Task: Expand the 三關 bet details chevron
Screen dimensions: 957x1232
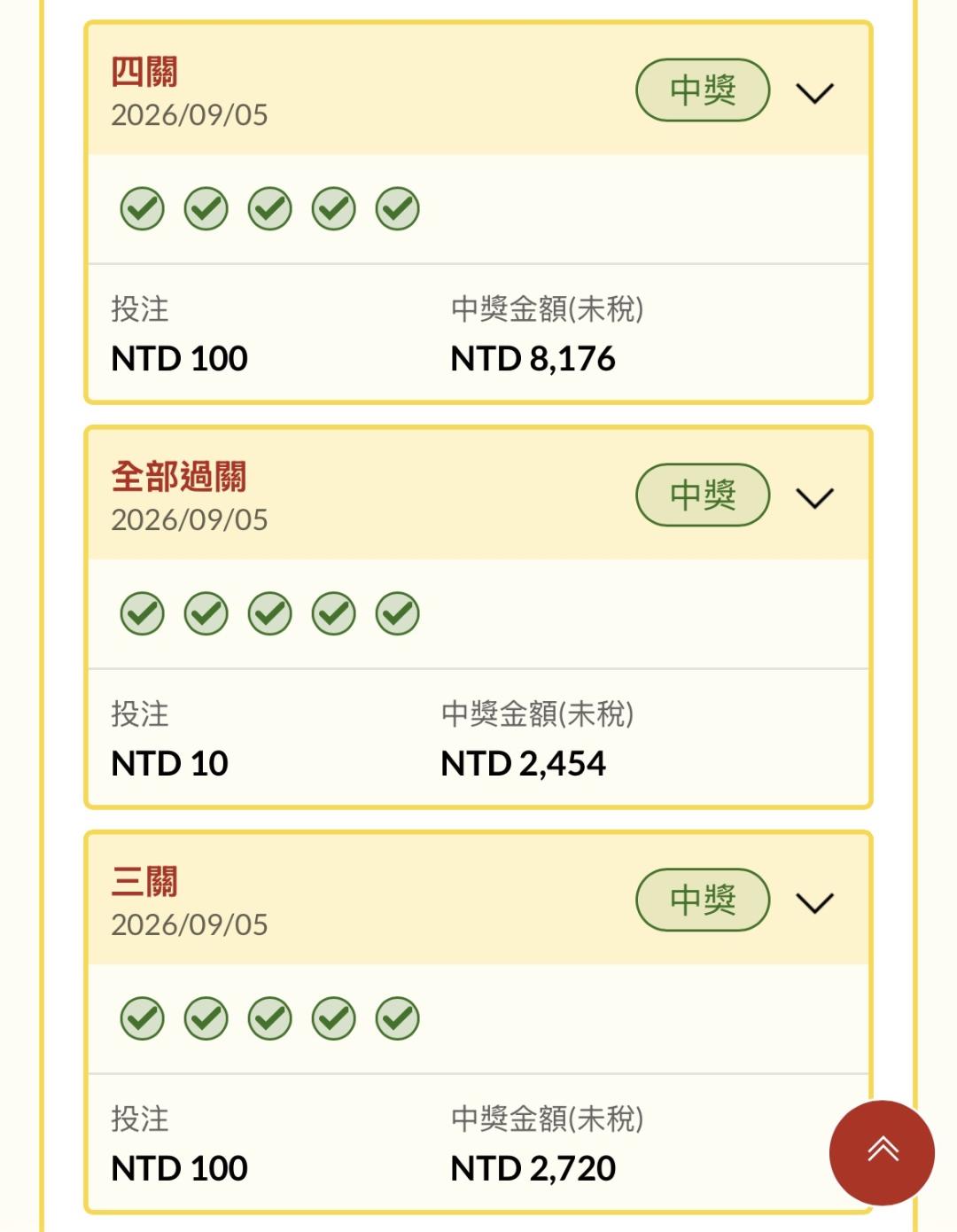Action: 815,903
